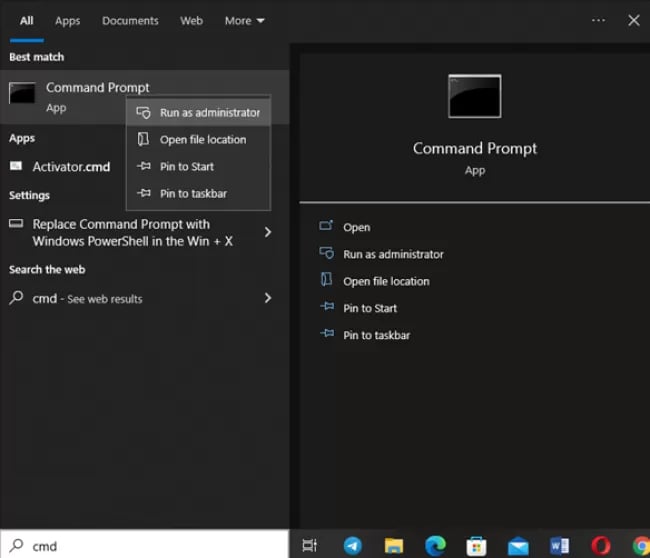Open Mail app from the taskbar
Image resolution: width=650 pixels, height=558 pixels.
pos(518,546)
